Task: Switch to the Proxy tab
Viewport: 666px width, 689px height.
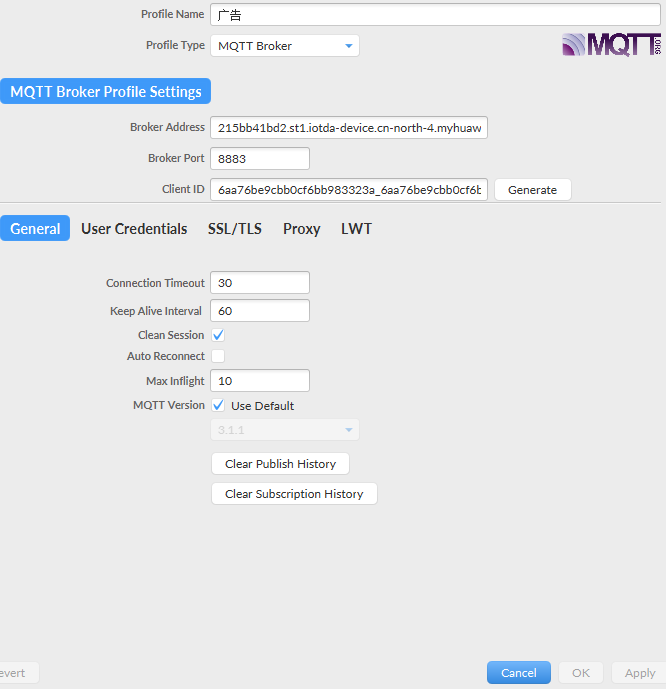Action: coord(301,228)
